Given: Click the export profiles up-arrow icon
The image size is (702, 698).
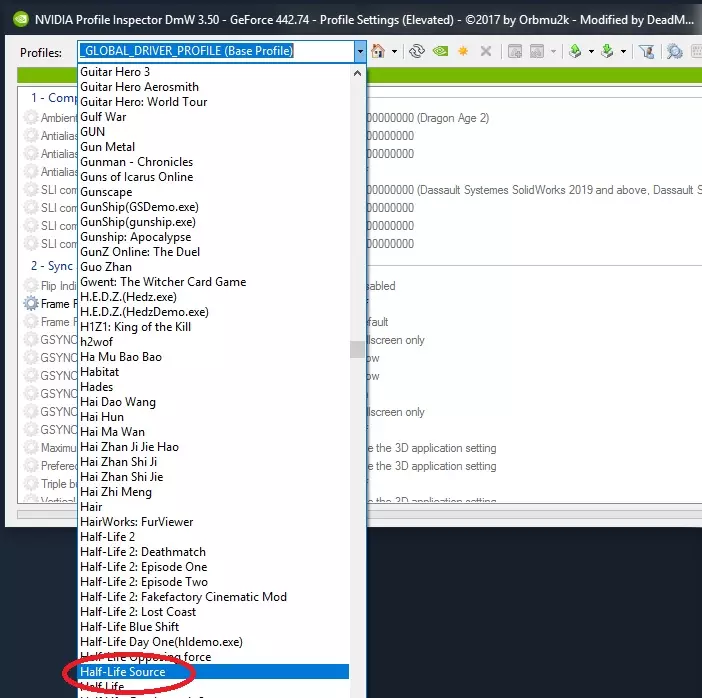Looking at the screenshot, I should [575, 51].
